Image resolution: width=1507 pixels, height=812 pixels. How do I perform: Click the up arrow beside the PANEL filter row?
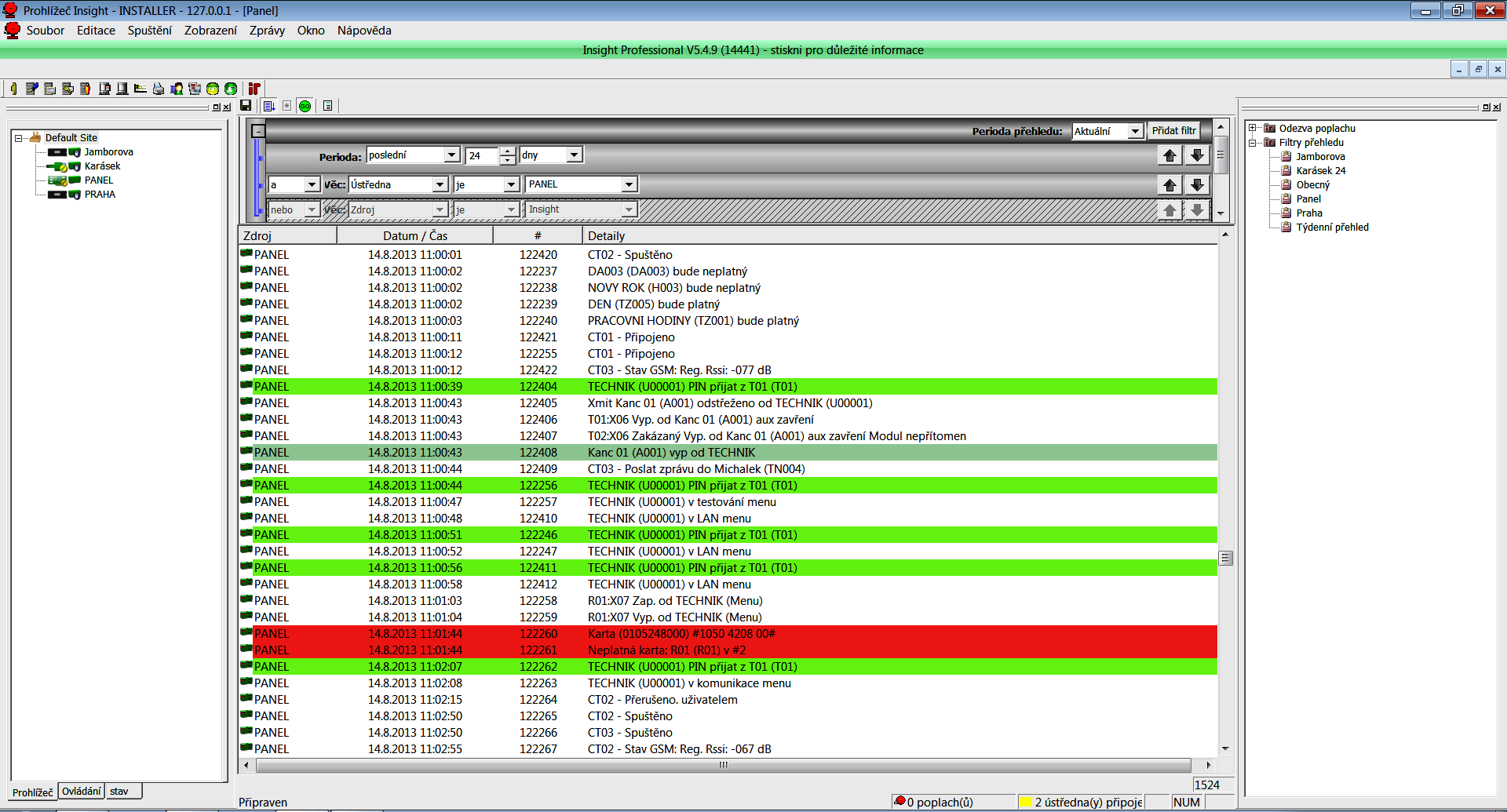[1169, 184]
